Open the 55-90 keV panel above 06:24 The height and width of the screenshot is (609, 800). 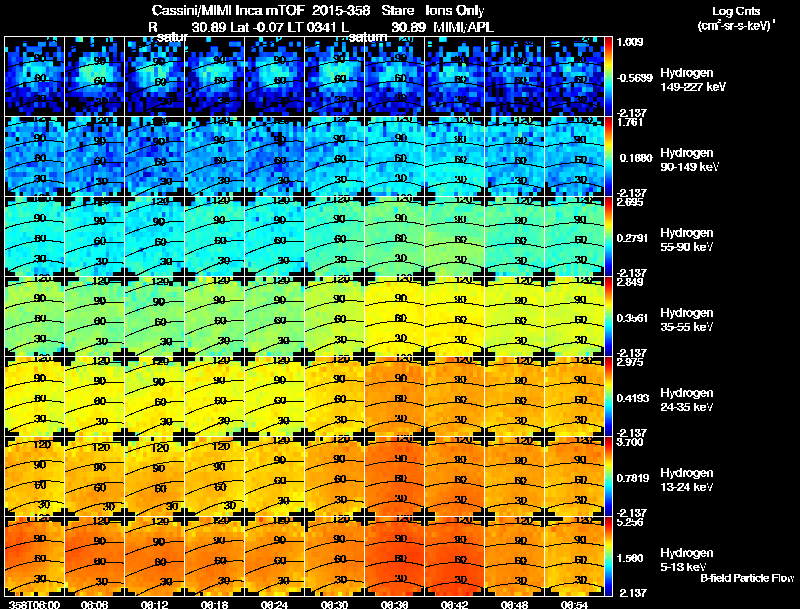click(274, 237)
